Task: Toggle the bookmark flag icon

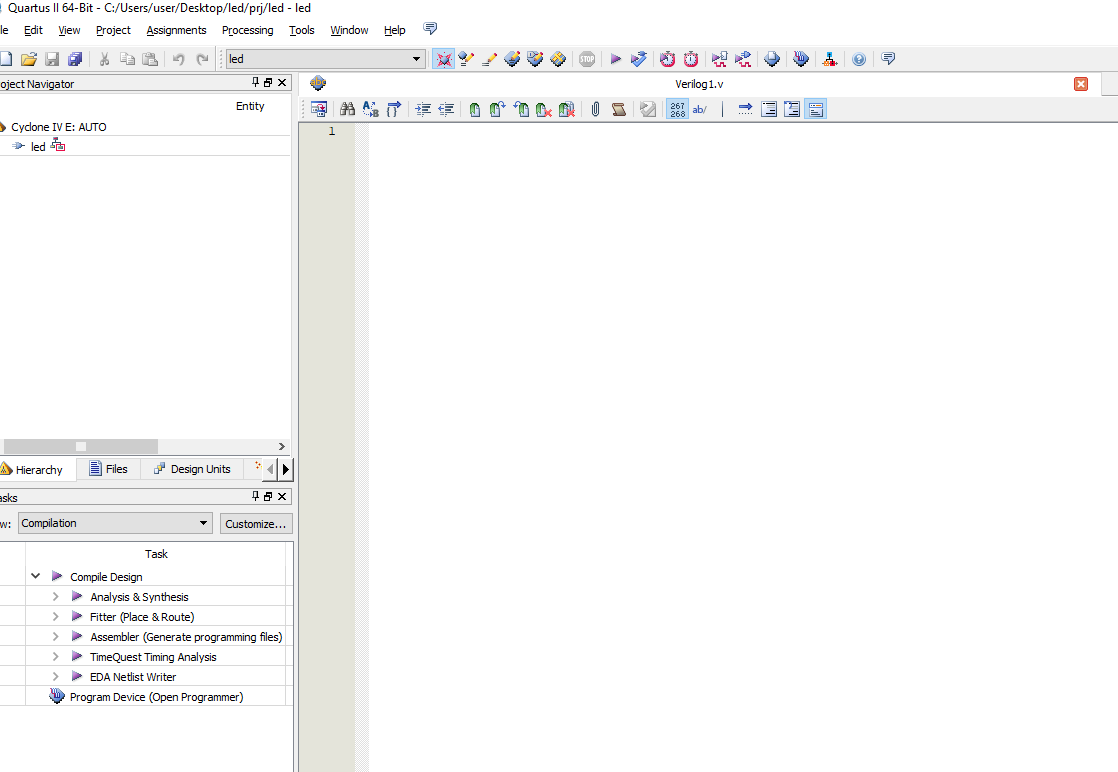Action: coord(475,109)
